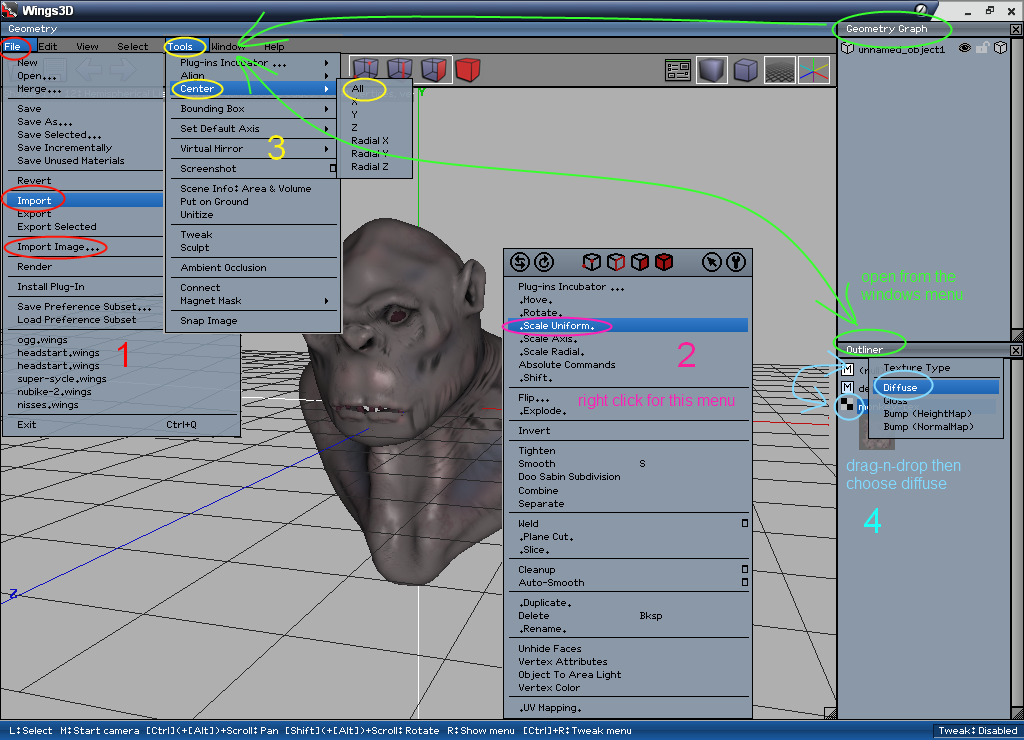Open Weld options box

(x=744, y=523)
